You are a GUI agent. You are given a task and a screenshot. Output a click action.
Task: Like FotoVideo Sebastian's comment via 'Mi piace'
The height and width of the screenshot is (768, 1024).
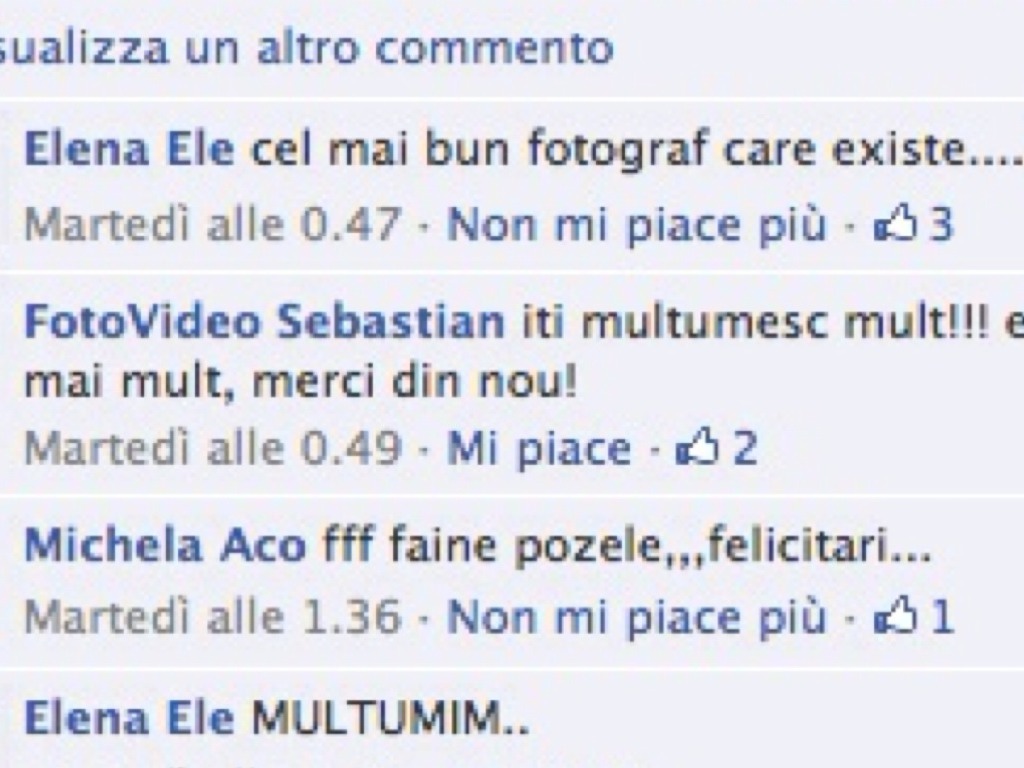[x=539, y=449]
